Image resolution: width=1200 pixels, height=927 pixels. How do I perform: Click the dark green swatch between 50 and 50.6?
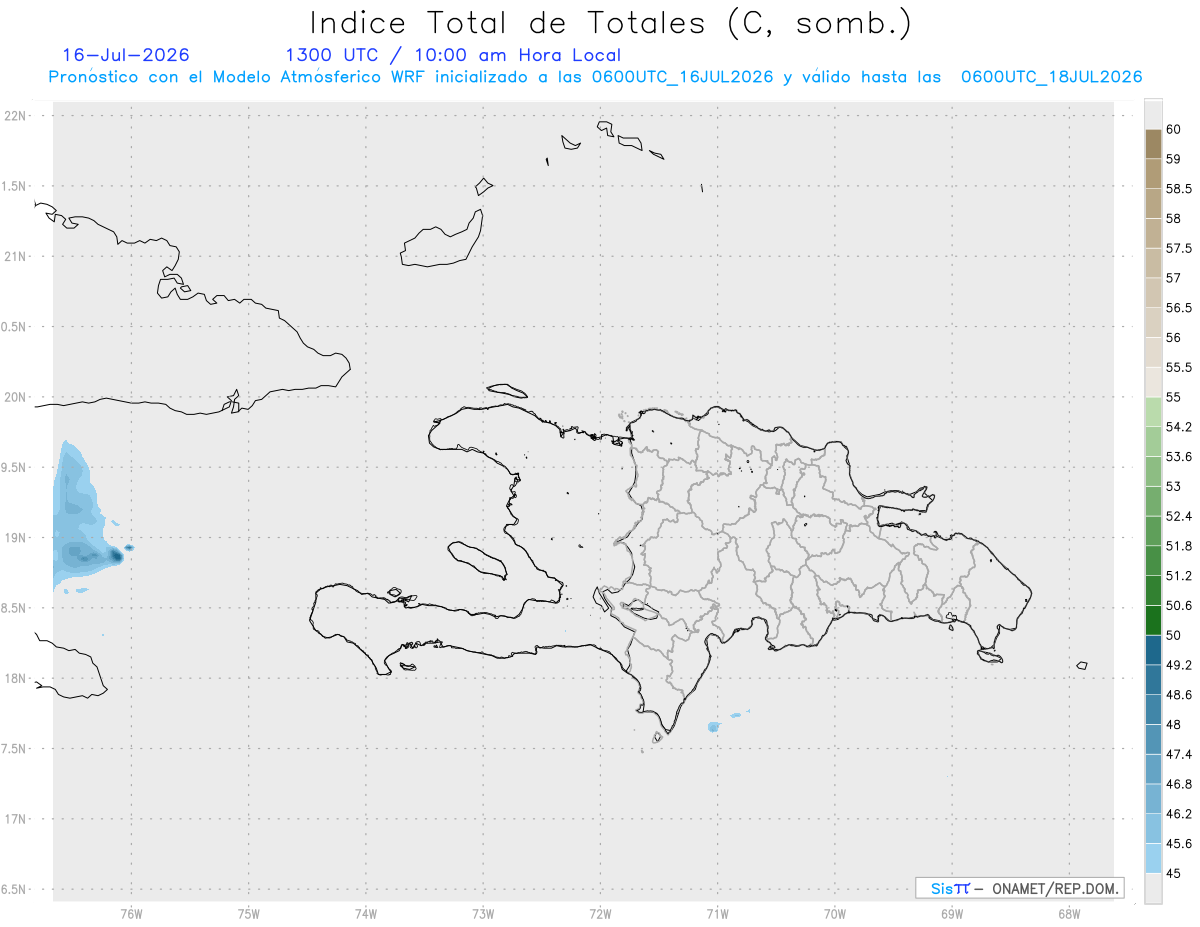1153,620
